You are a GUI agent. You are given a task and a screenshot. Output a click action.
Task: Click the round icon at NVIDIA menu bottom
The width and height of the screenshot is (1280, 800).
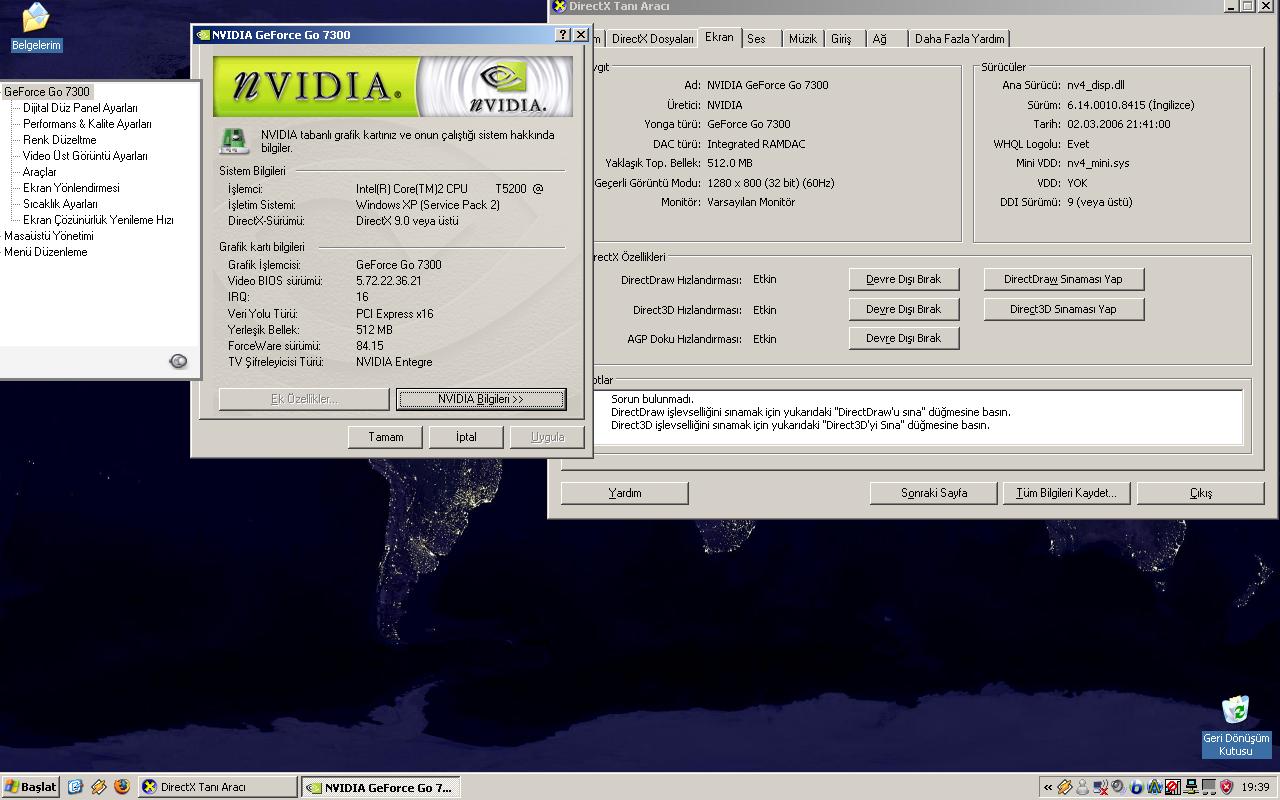tap(178, 361)
